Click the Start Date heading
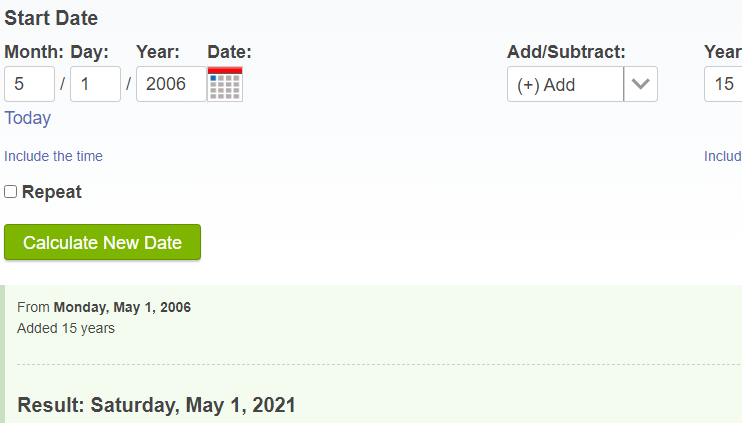Image resolution: width=742 pixels, height=423 pixels. pos(51,18)
